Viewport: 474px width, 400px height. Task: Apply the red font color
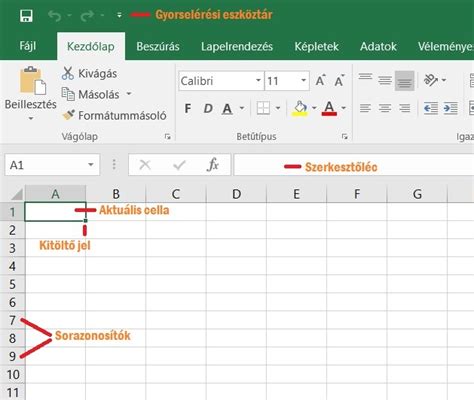(x=329, y=108)
